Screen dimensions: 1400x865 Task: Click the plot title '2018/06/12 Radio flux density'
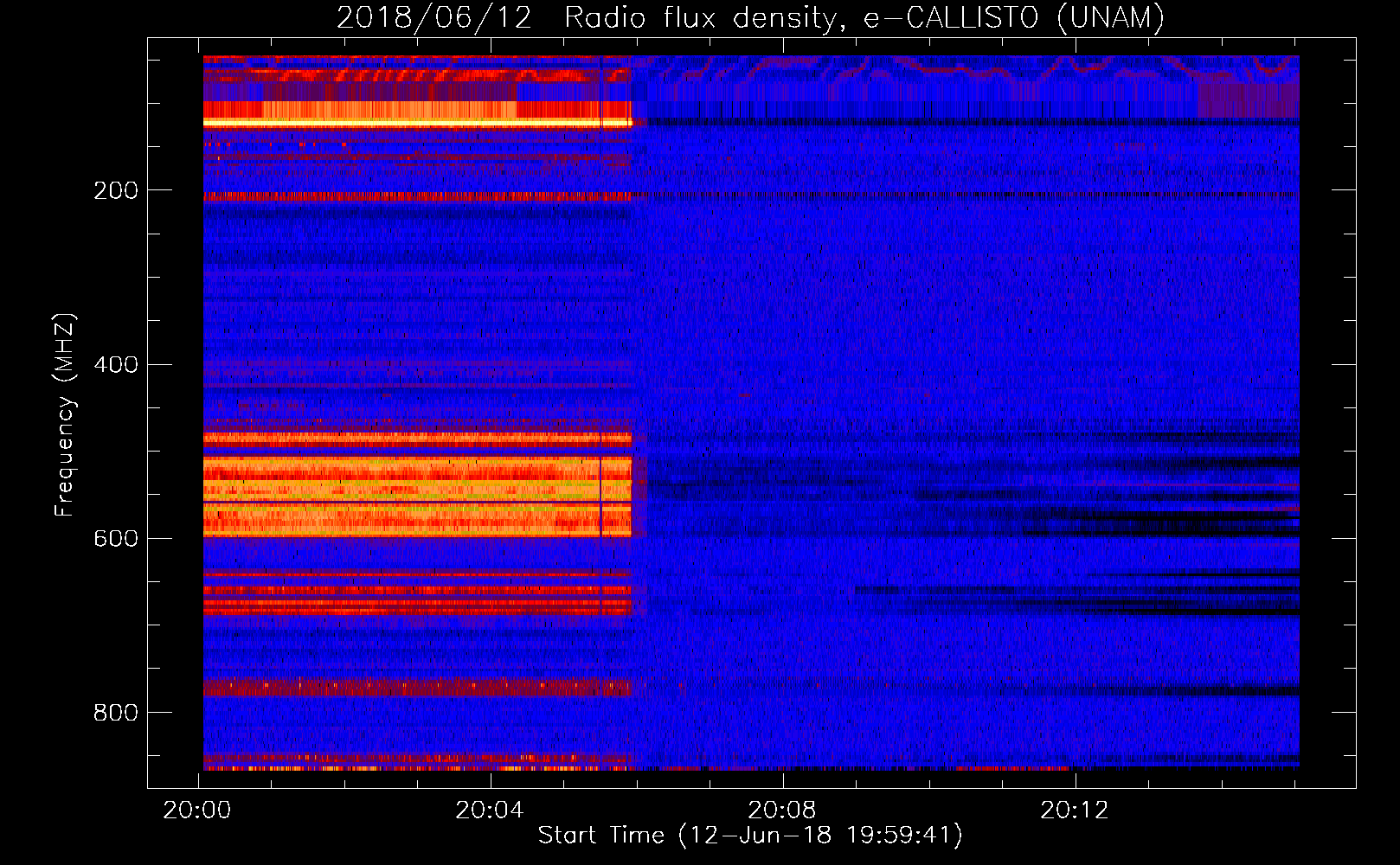[x=750, y=17]
